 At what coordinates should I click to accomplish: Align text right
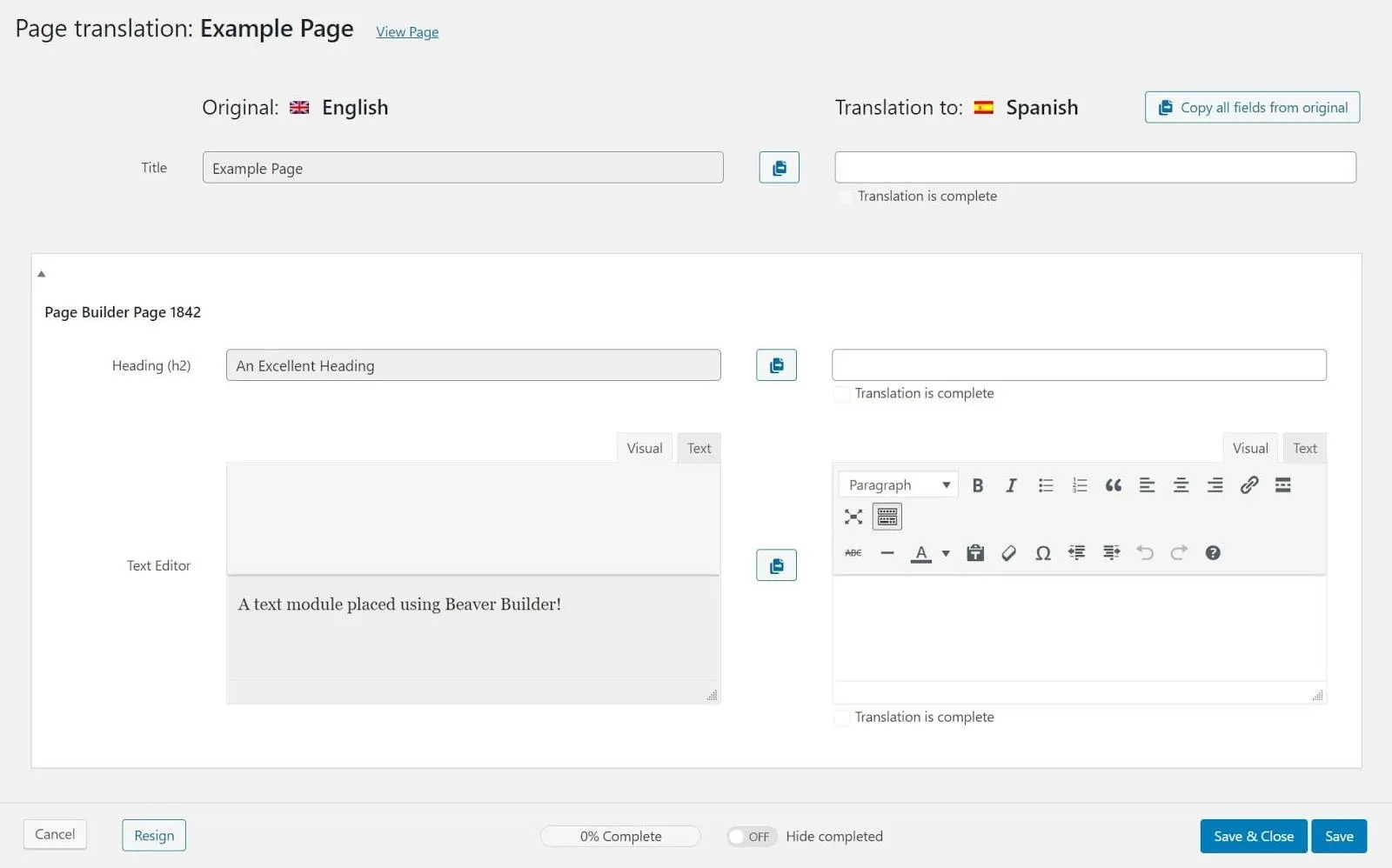click(1215, 485)
